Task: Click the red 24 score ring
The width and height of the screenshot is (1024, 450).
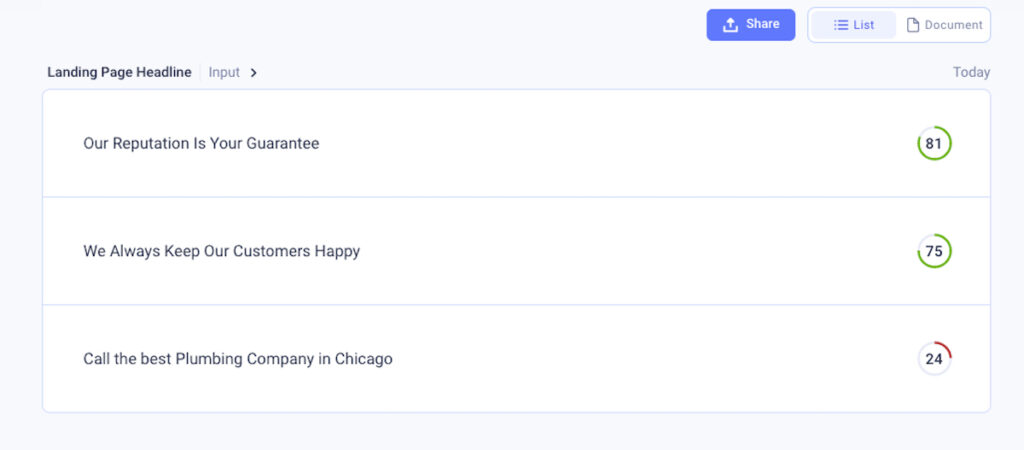Action: point(934,359)
